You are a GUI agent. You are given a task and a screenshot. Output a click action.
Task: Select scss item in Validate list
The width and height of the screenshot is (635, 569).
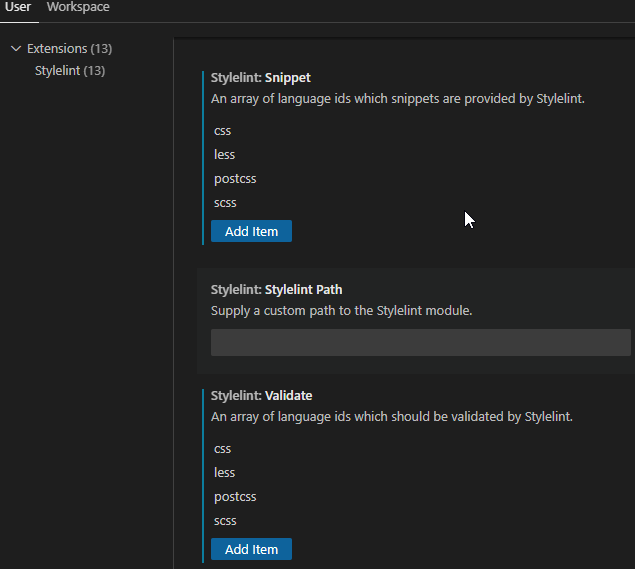[225, 520]
